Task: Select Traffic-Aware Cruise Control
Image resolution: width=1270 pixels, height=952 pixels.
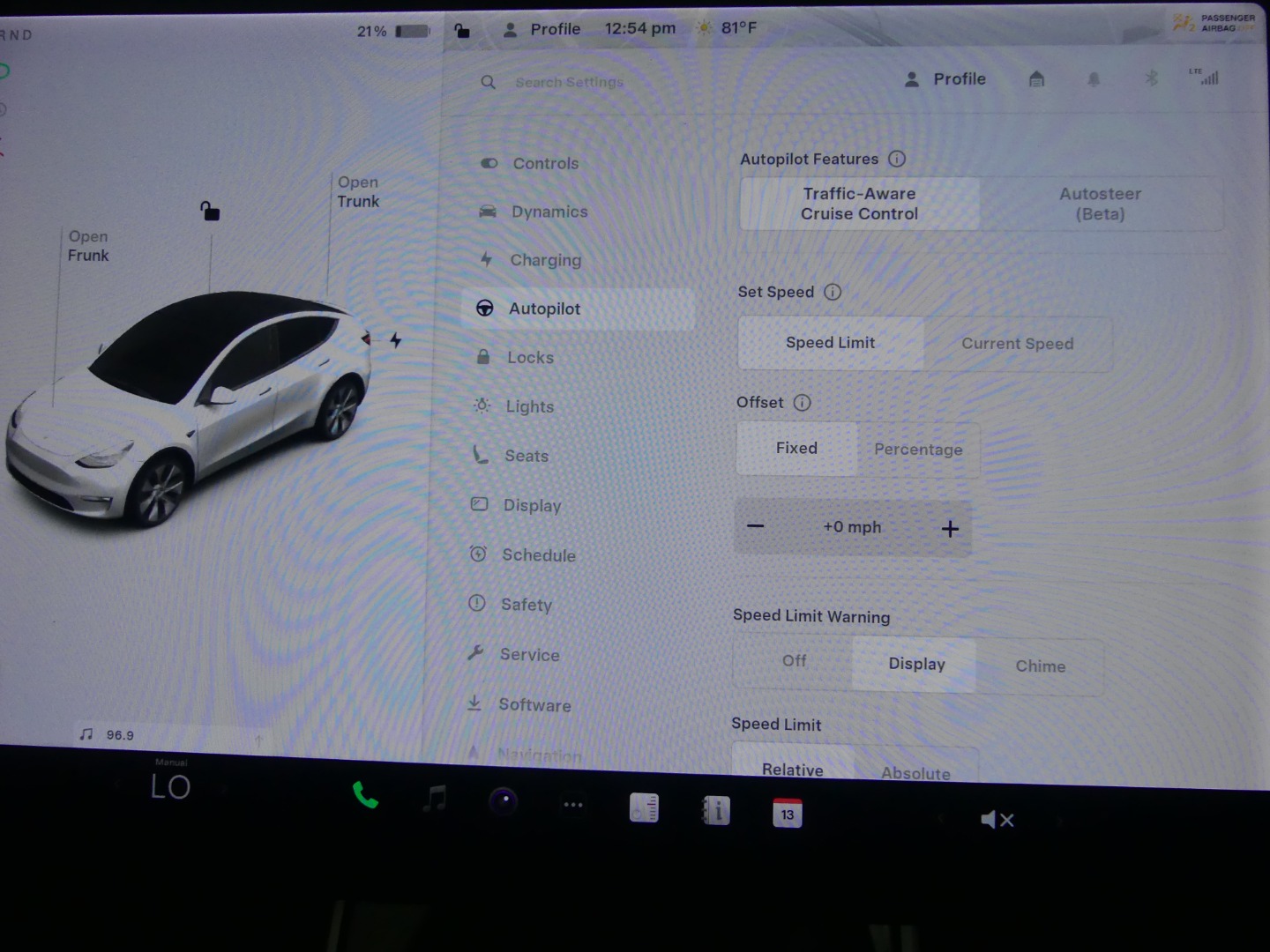Action: (860, 204)
